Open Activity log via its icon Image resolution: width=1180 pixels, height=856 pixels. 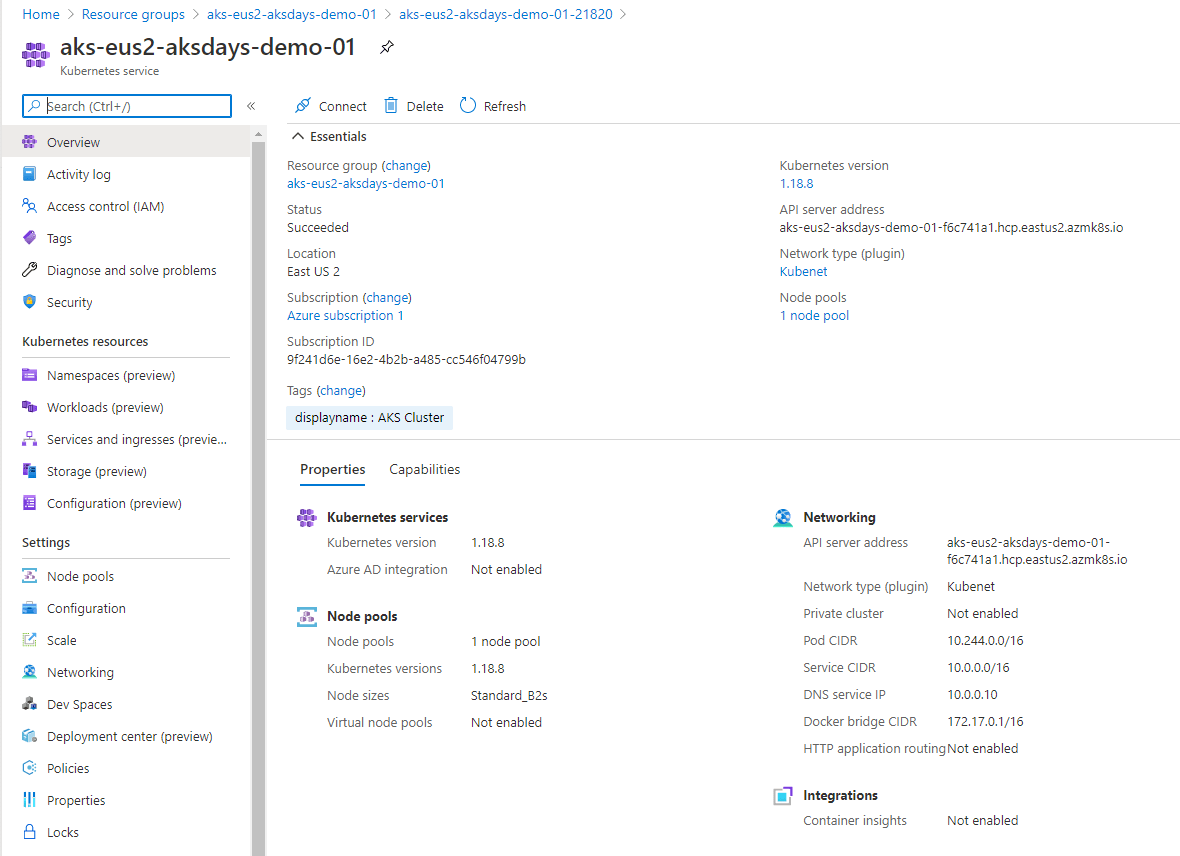click(29, 174)
